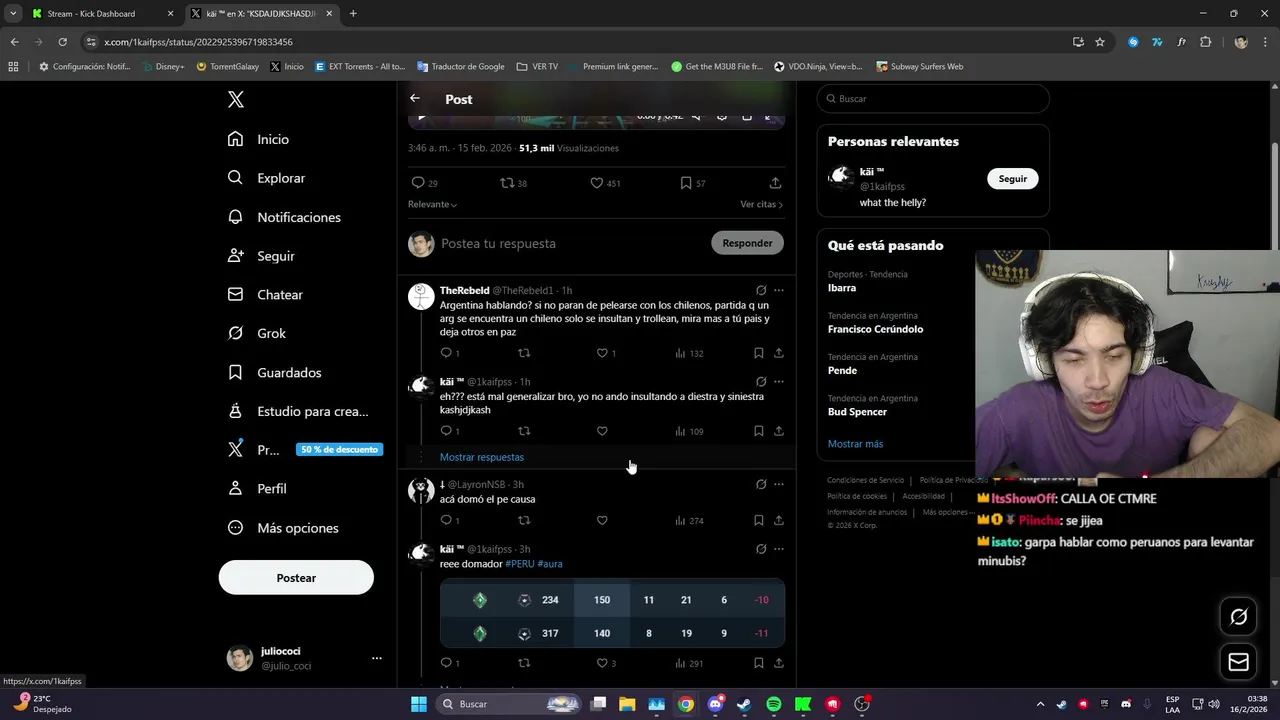Go back using the Post arrow
1280x720 pixels.
(x=415, y=98)
